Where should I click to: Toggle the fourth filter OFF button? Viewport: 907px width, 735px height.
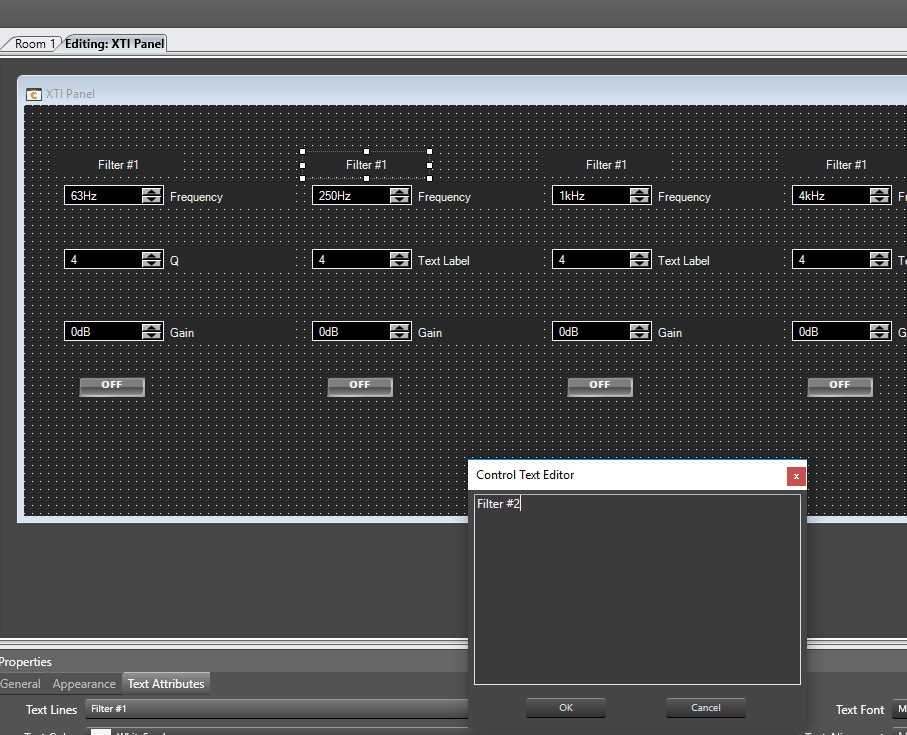point(840,386)
